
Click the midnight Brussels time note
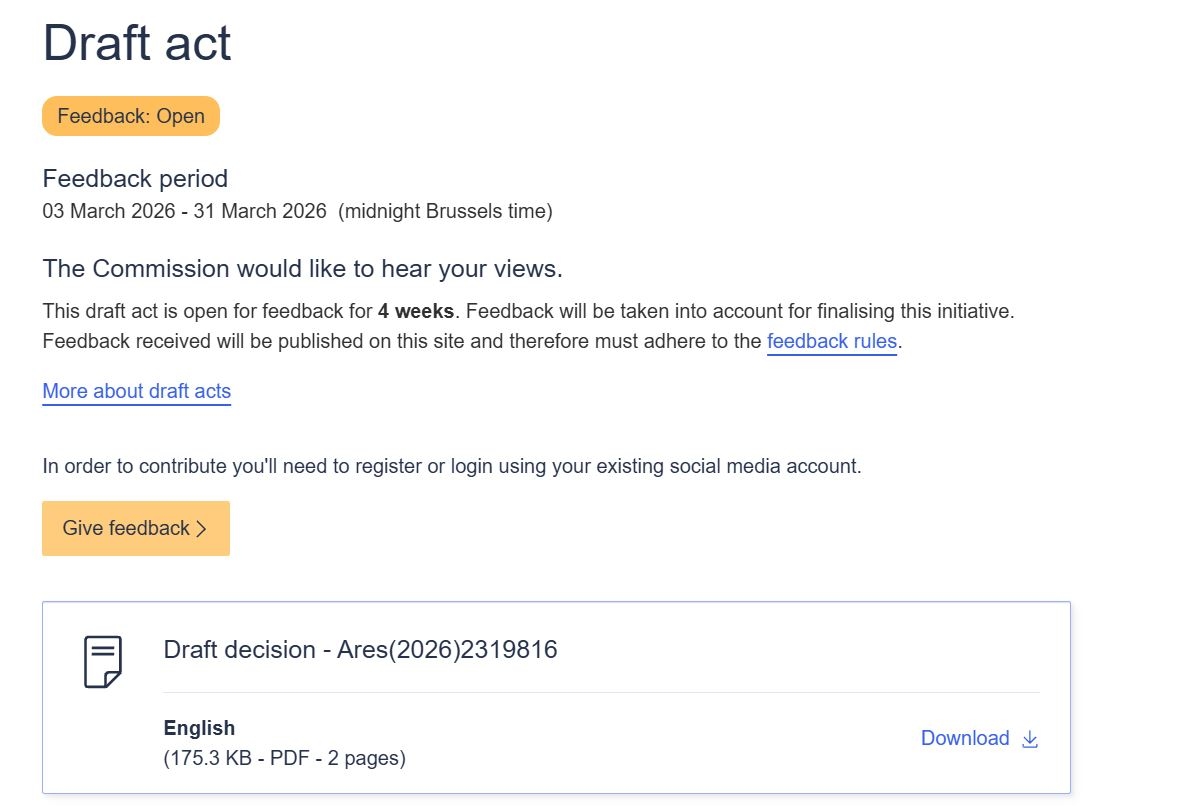tap(445, 211)
